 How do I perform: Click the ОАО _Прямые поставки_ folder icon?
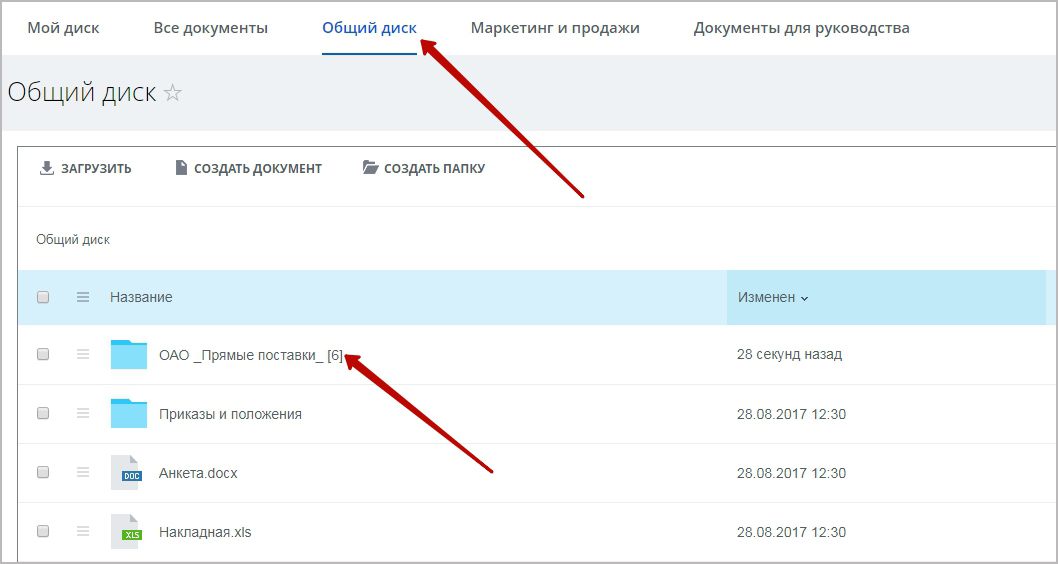coord(129,355)
